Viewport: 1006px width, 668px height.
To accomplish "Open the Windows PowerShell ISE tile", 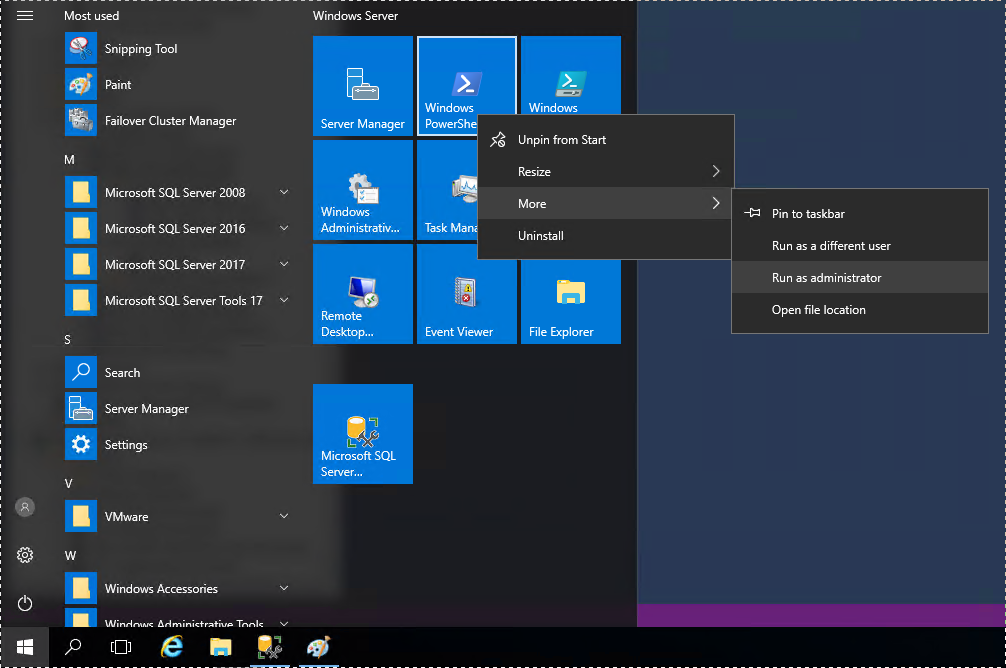I will click(x=570, y=76).
